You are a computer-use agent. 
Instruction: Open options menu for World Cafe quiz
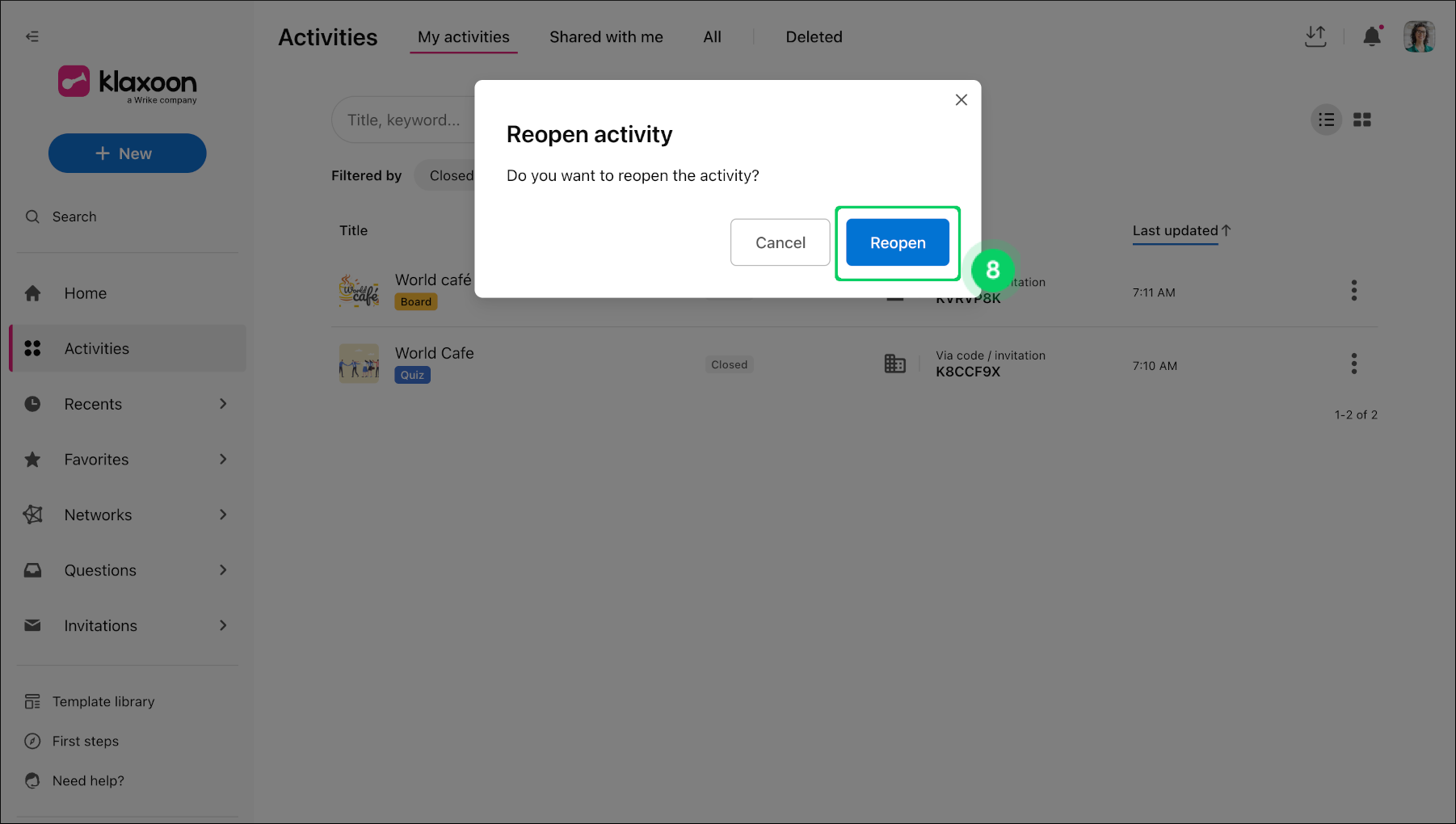point(1353,364)
